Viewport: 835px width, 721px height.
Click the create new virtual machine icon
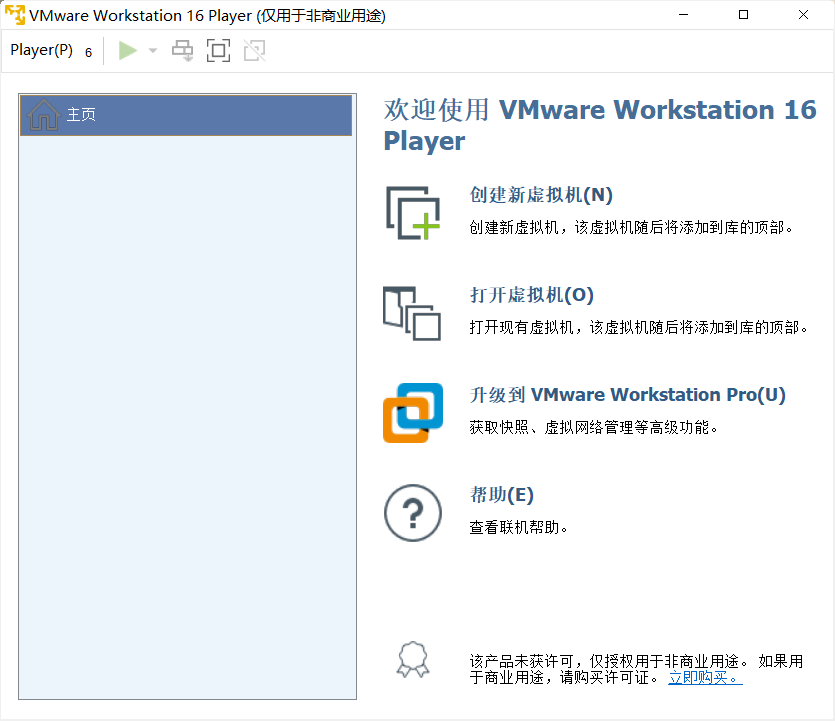413,212
